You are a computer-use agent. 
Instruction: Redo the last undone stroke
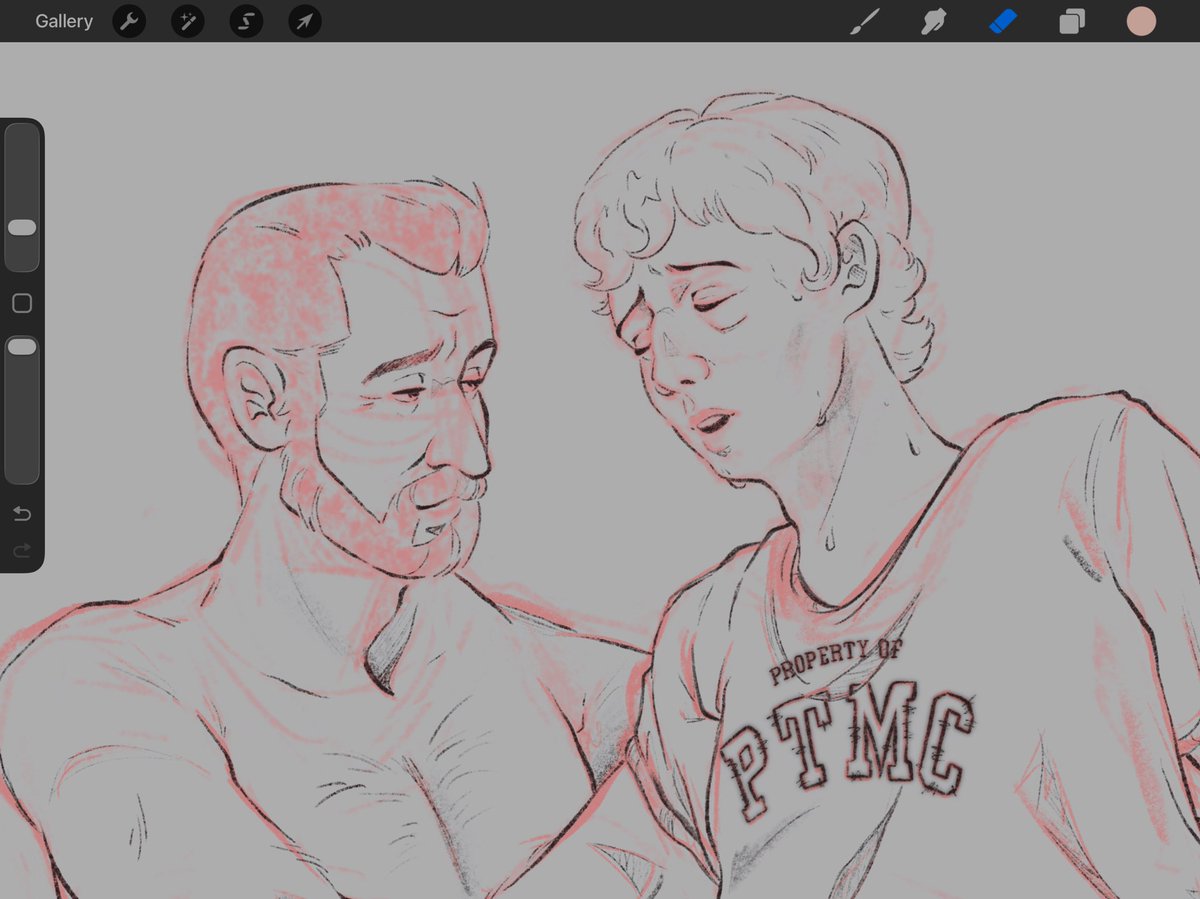point(22,550)
